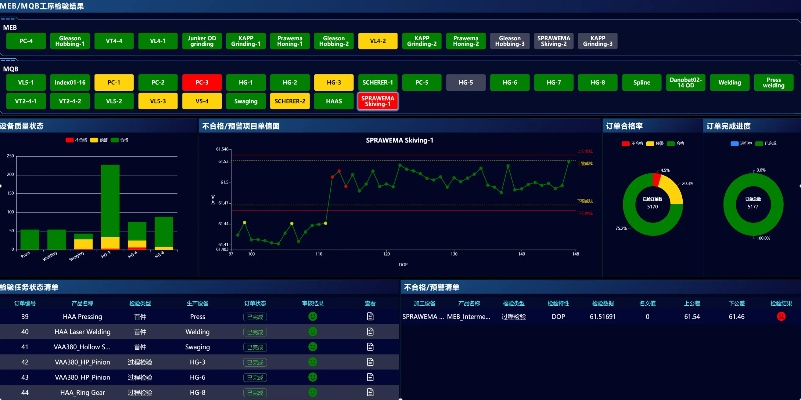Select the red PC-3 station tile
Viewport: 801px width, 400px height.
(x=202, y=82)
